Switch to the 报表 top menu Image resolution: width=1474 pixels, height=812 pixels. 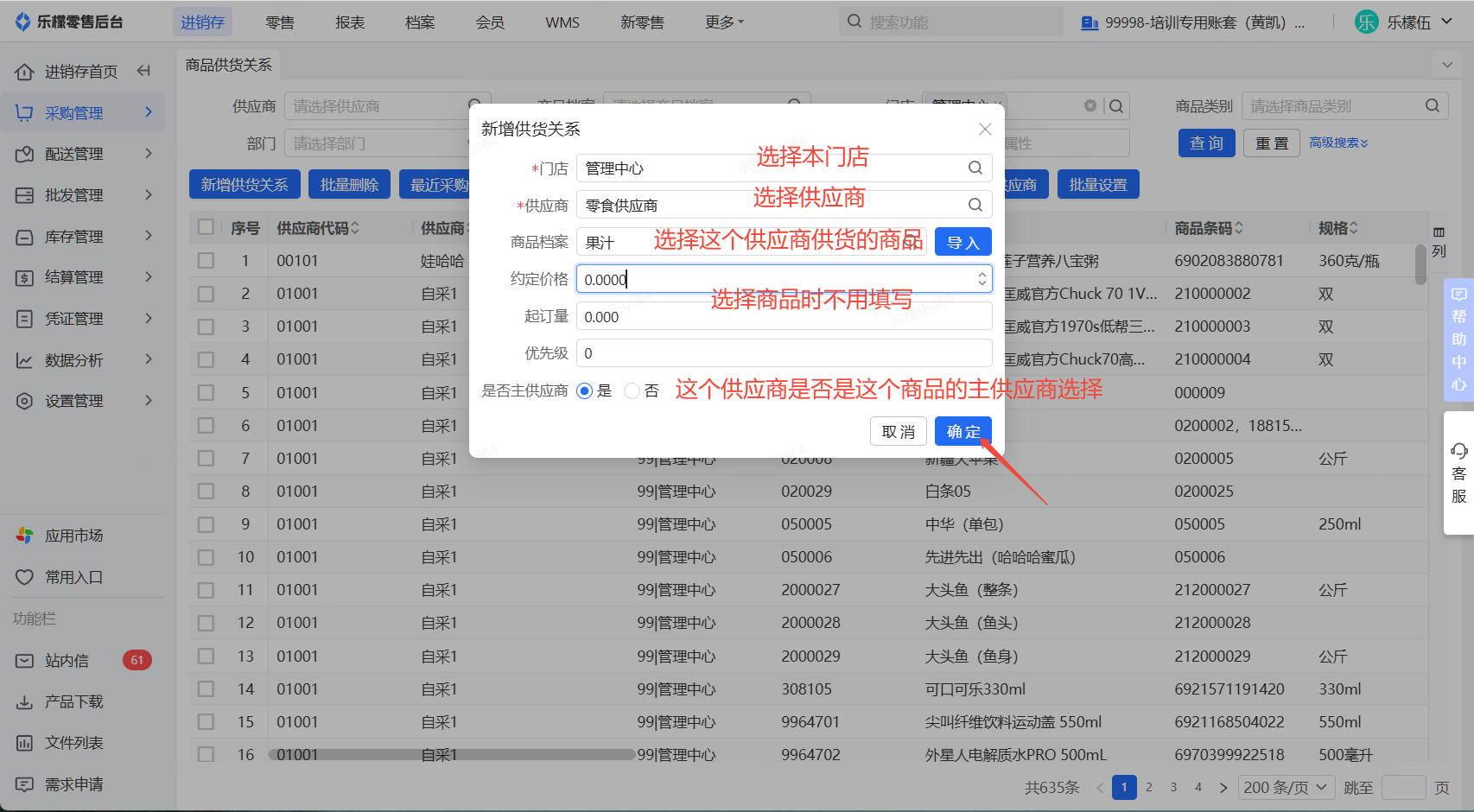[x=350, y=22]
